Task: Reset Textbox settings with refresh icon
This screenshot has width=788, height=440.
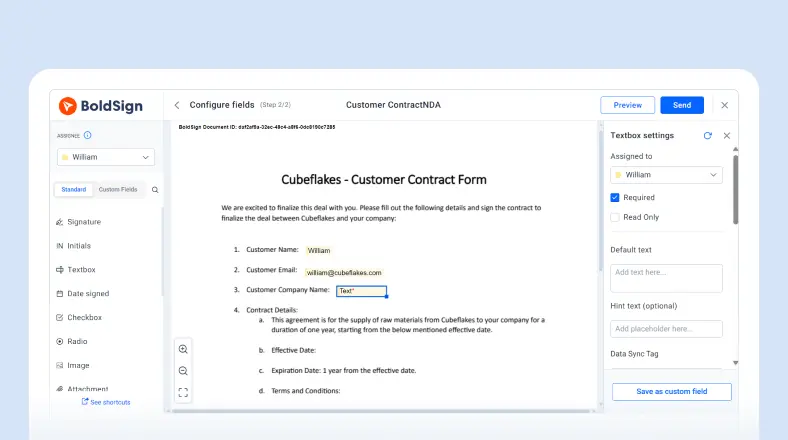Action: (708, 136)
